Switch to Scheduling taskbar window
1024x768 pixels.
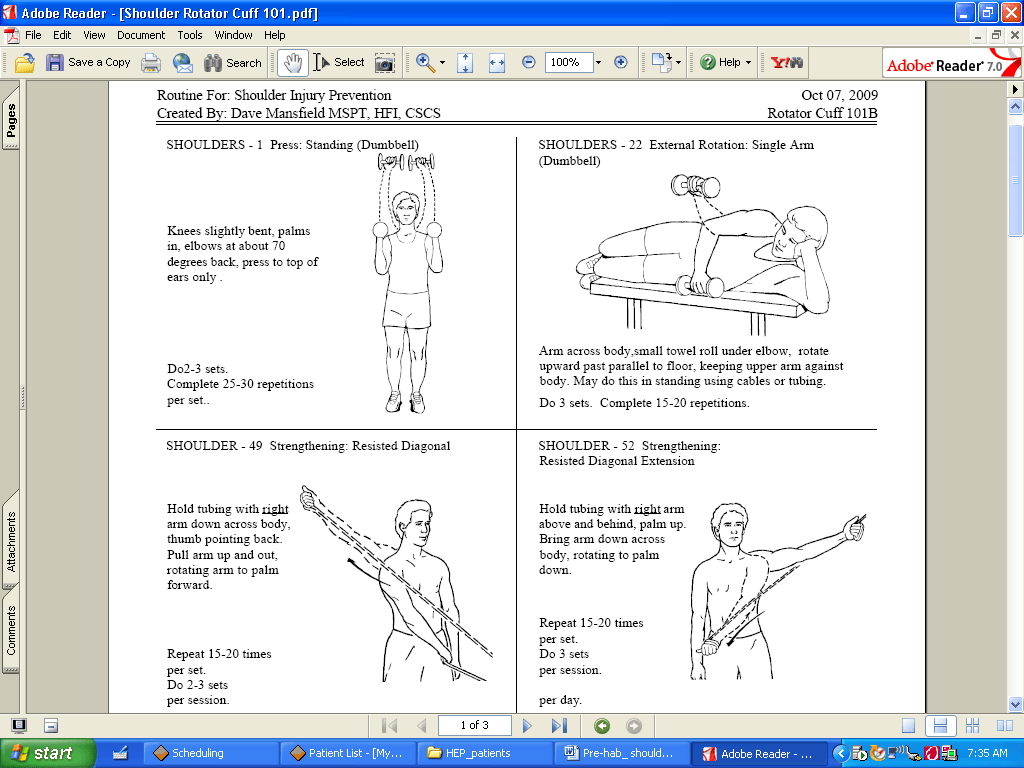click(x=210, y=753)
